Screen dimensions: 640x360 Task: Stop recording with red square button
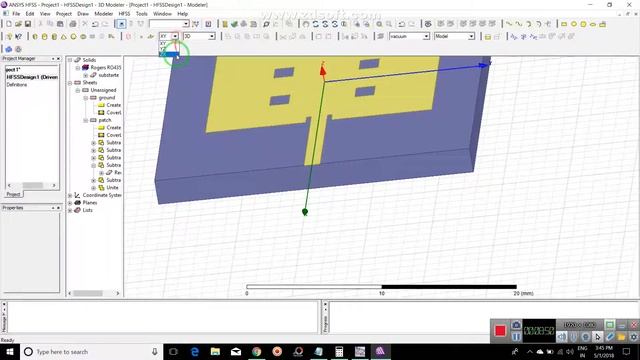pyautogui.click(x=500, y=331)
